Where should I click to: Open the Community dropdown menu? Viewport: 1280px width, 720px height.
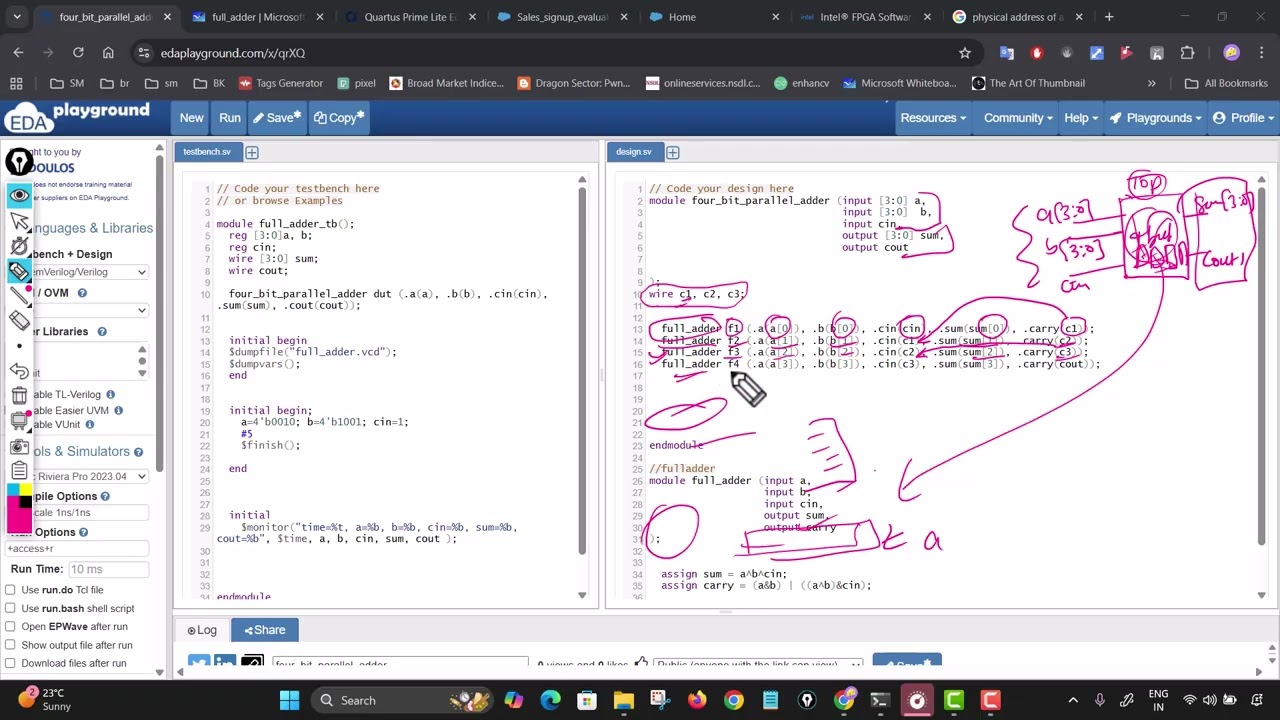[1018, 118]
